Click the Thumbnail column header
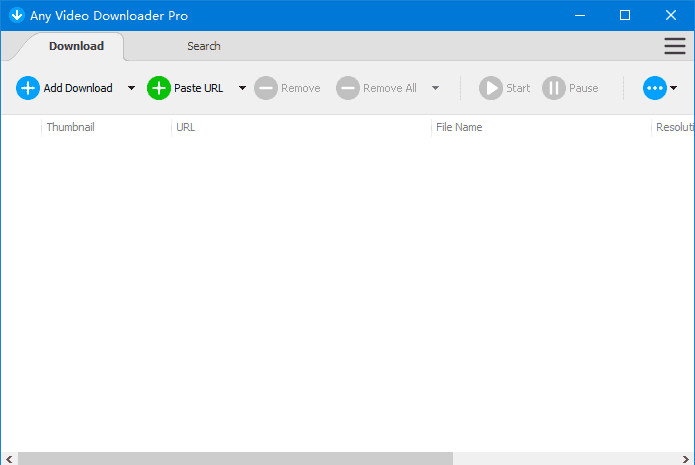The image size is (695, 465). click(x=106, y=127)
